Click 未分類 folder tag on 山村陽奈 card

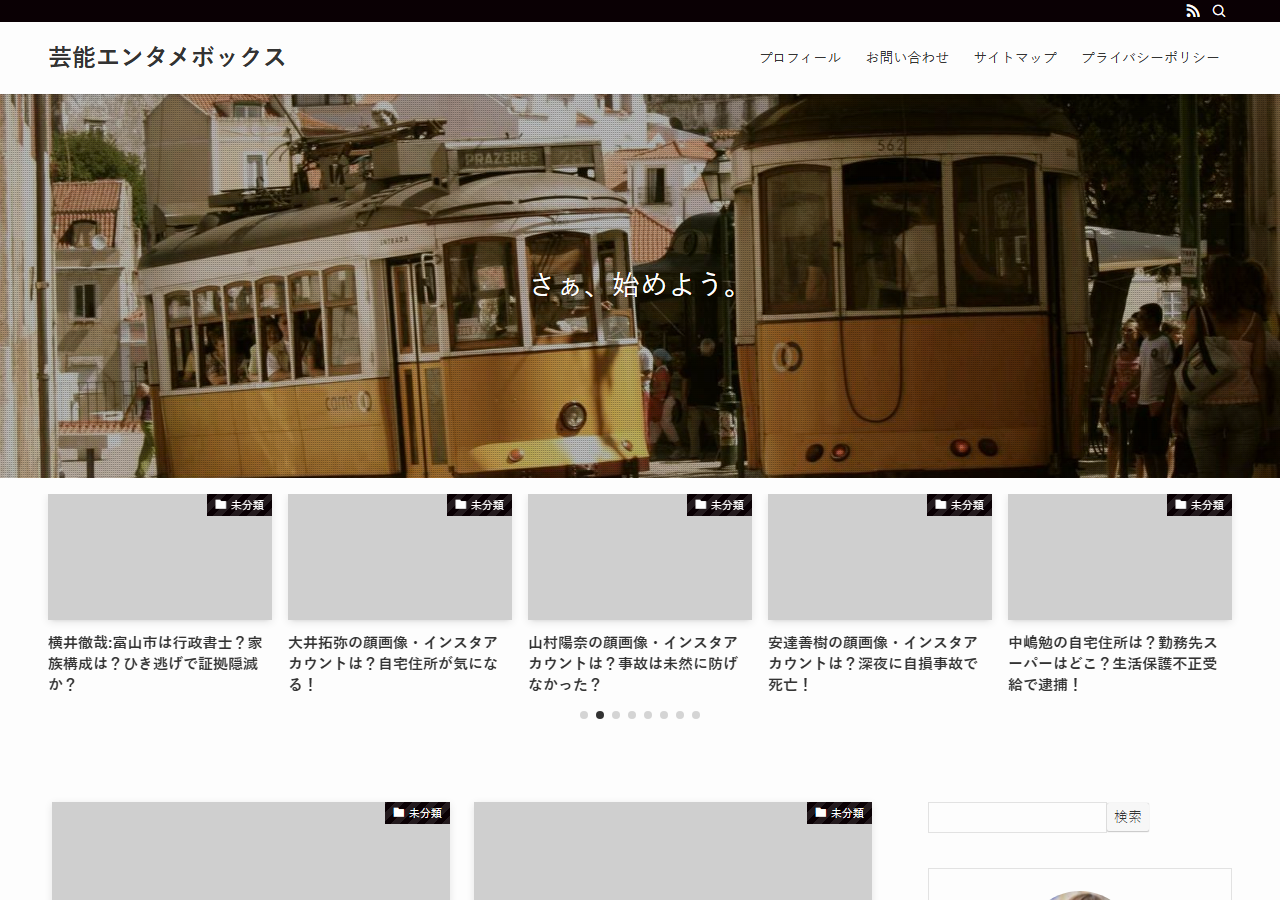click(720, 505)
